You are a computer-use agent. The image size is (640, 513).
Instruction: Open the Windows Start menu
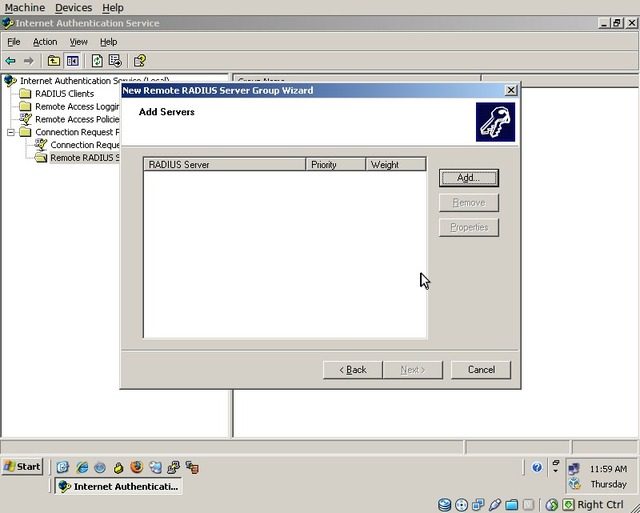click(x=22, y=467)
